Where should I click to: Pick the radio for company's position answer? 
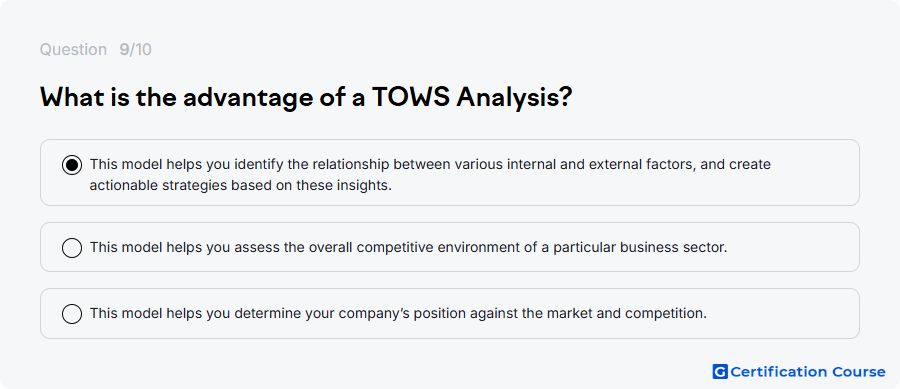click(72, 314)
